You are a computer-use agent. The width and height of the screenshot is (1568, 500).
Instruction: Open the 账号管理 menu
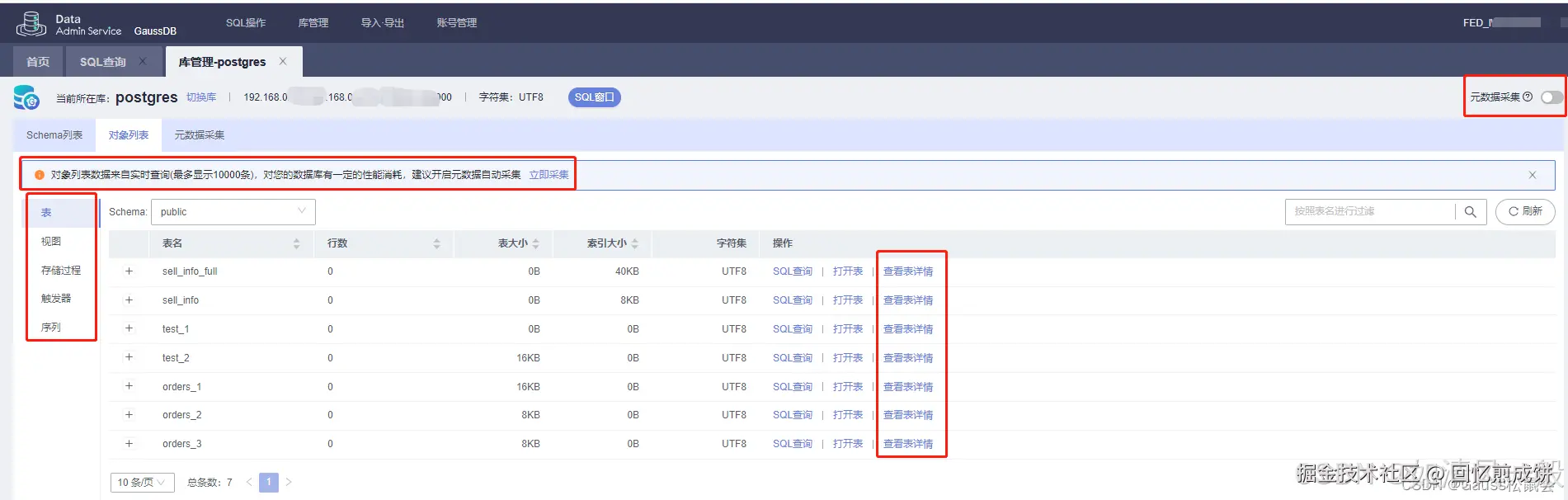coord(457,23)
